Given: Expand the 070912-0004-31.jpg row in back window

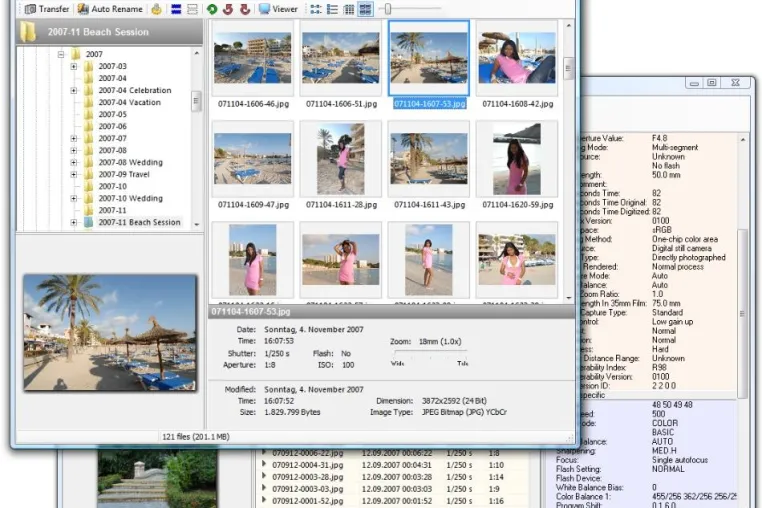Looking at the screenshot, I should [x=264, y=465].
